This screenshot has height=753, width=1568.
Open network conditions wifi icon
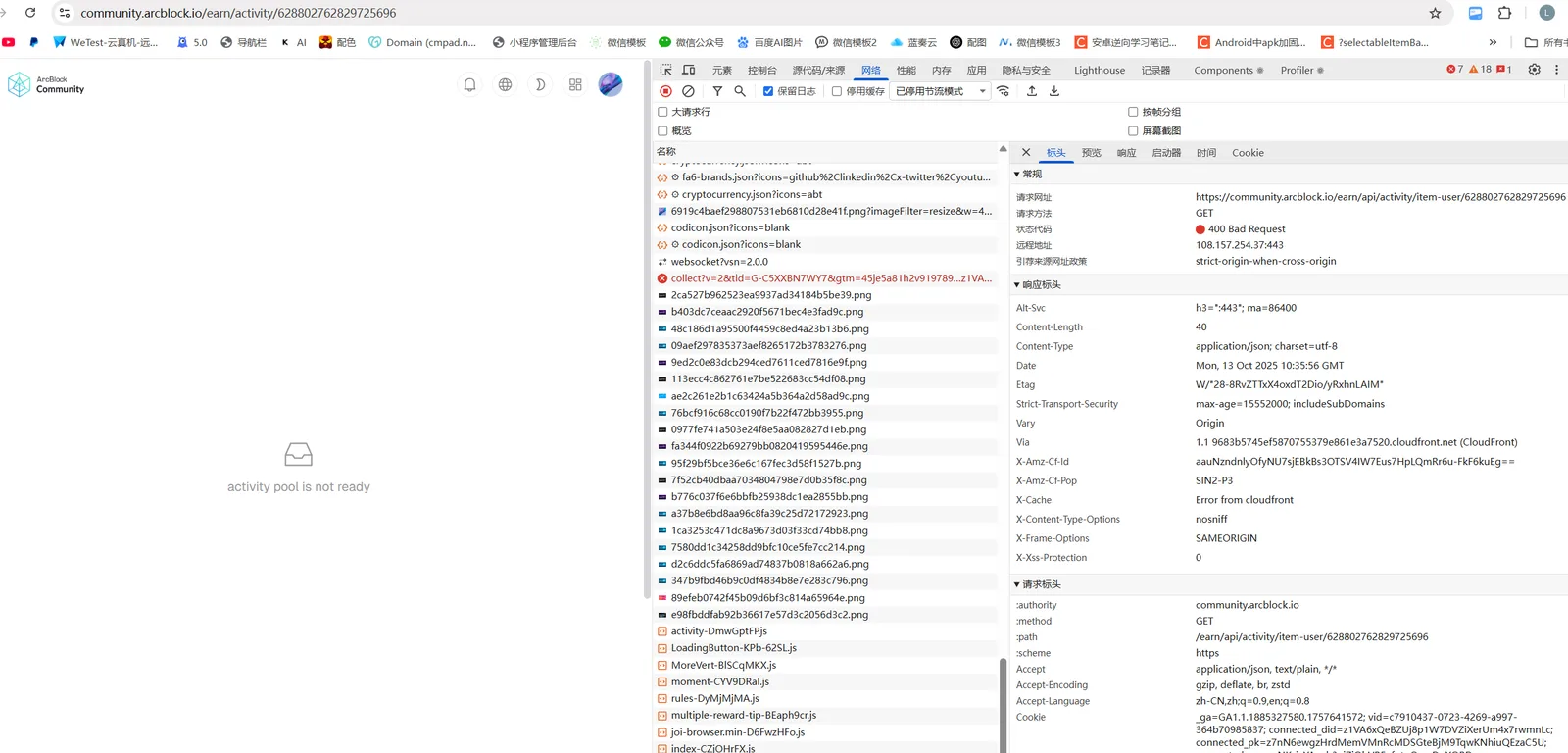[x=1004, y=91]
